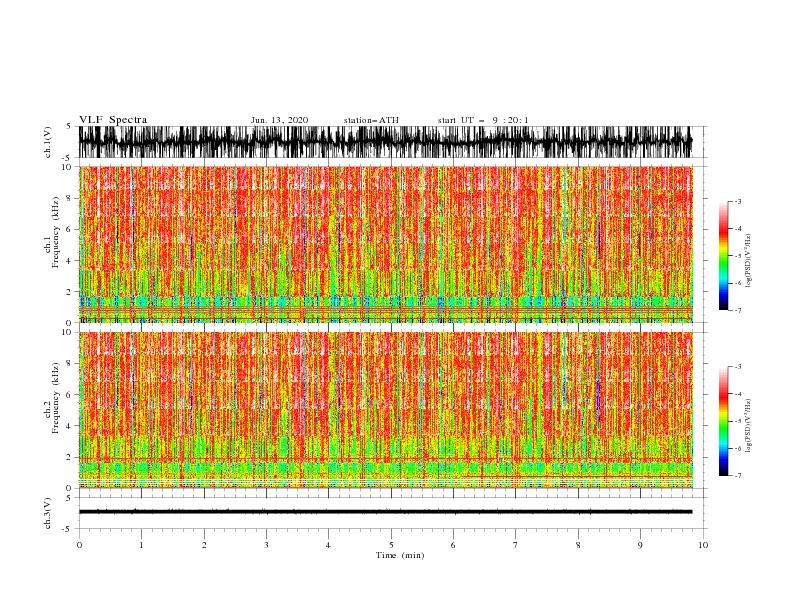Click time axis tick label "4"
Screen dimensions: 792x612
coord(328,545)
